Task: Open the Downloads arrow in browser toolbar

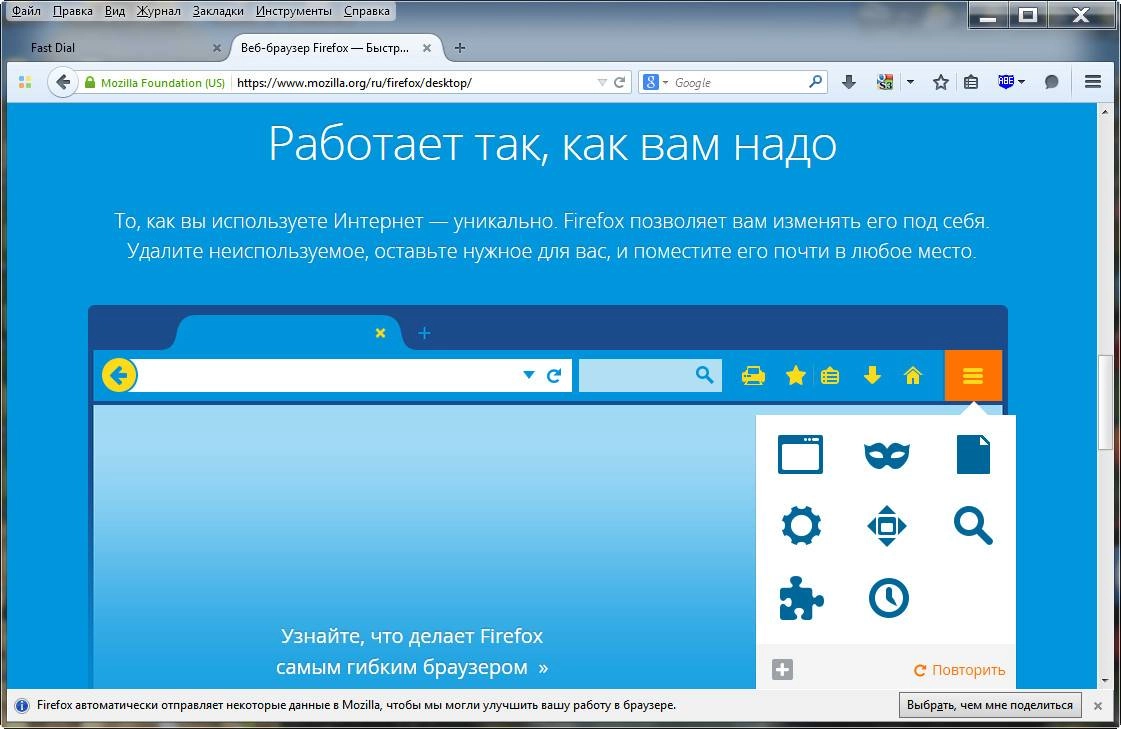Action: click(x=849, y=82)
